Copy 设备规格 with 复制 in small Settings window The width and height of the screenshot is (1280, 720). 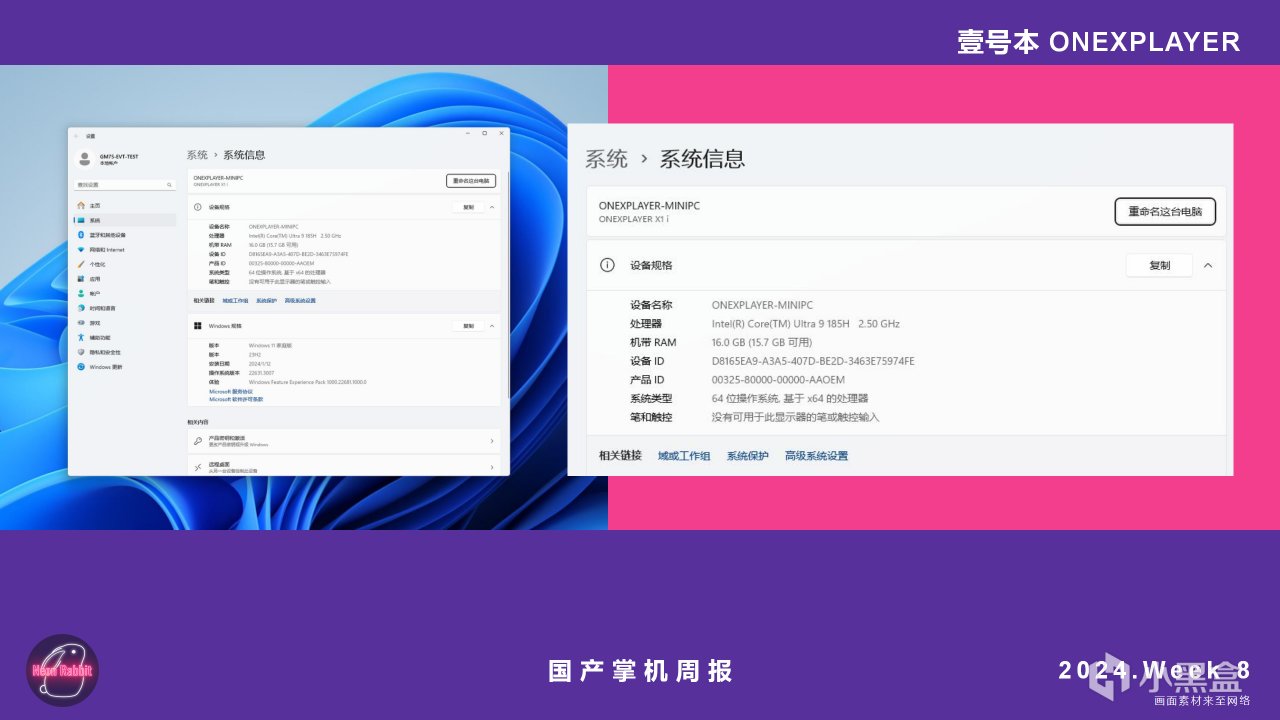pos(468,207)
